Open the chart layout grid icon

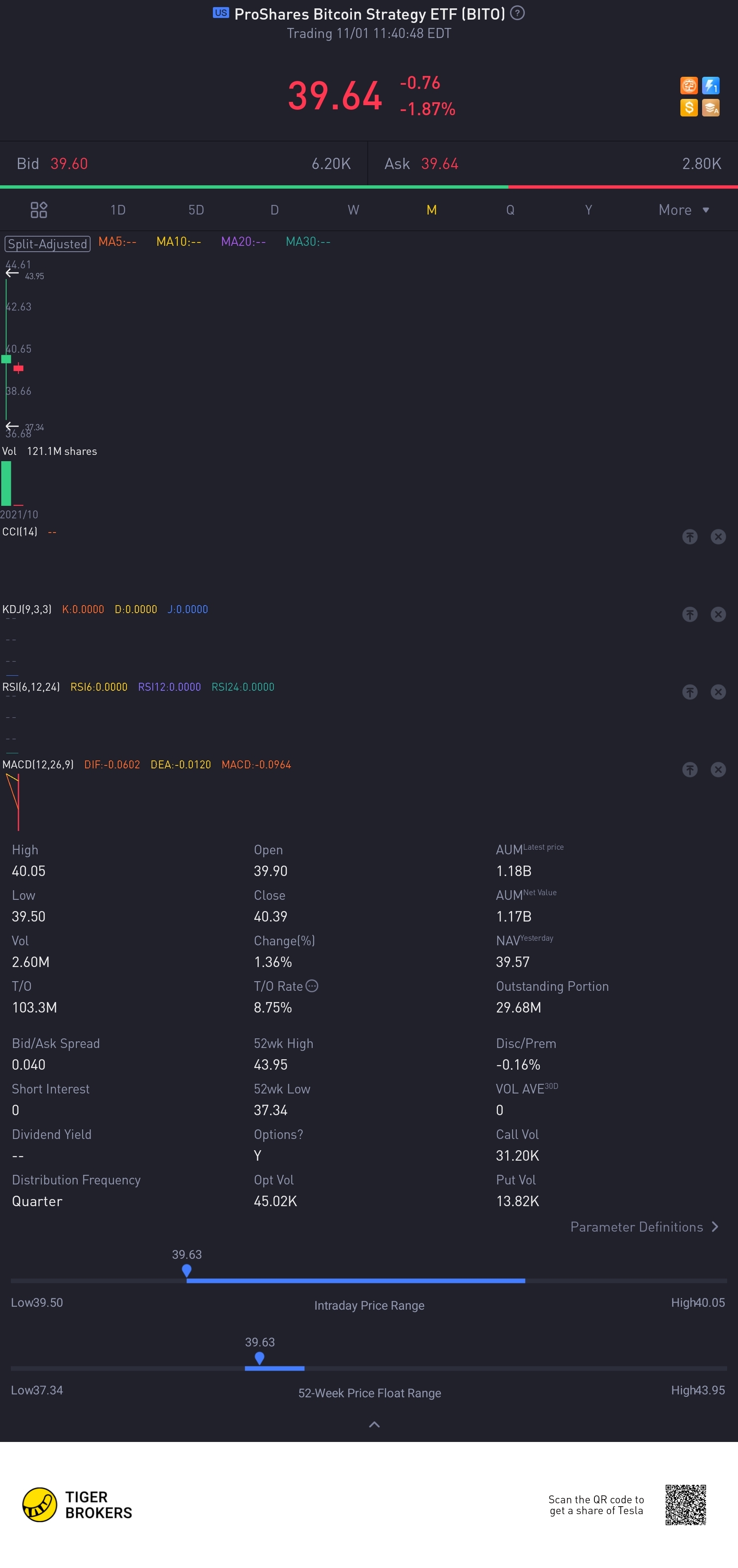click(x=39, y=210)
